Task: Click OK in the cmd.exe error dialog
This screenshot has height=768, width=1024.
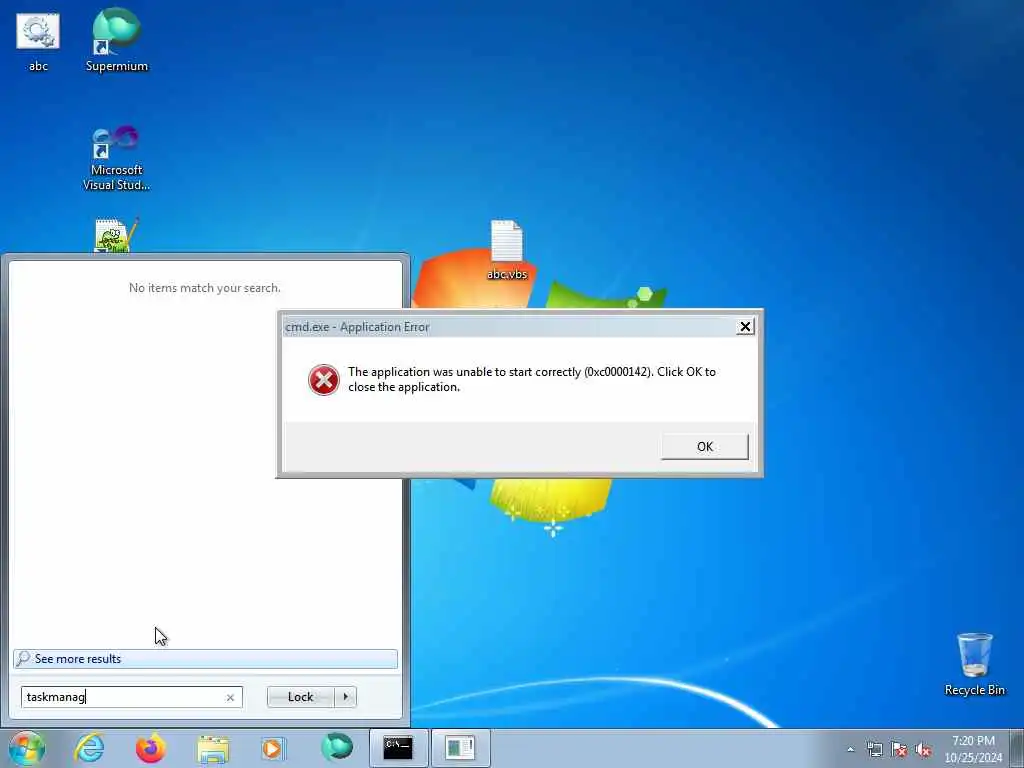Action: (x=705, y=447)
